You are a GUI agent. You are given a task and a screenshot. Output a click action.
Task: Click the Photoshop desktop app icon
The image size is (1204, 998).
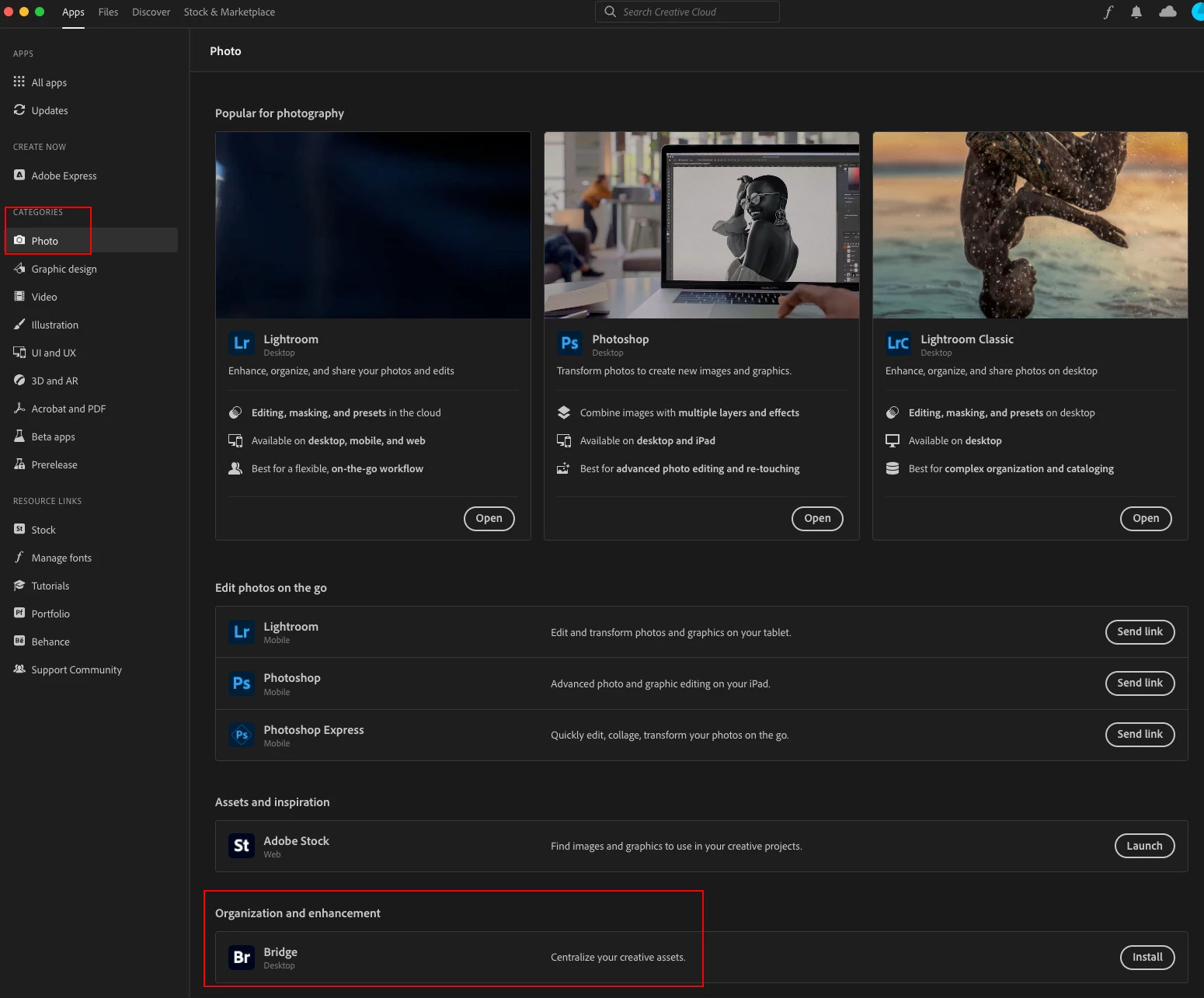point(570,343)
